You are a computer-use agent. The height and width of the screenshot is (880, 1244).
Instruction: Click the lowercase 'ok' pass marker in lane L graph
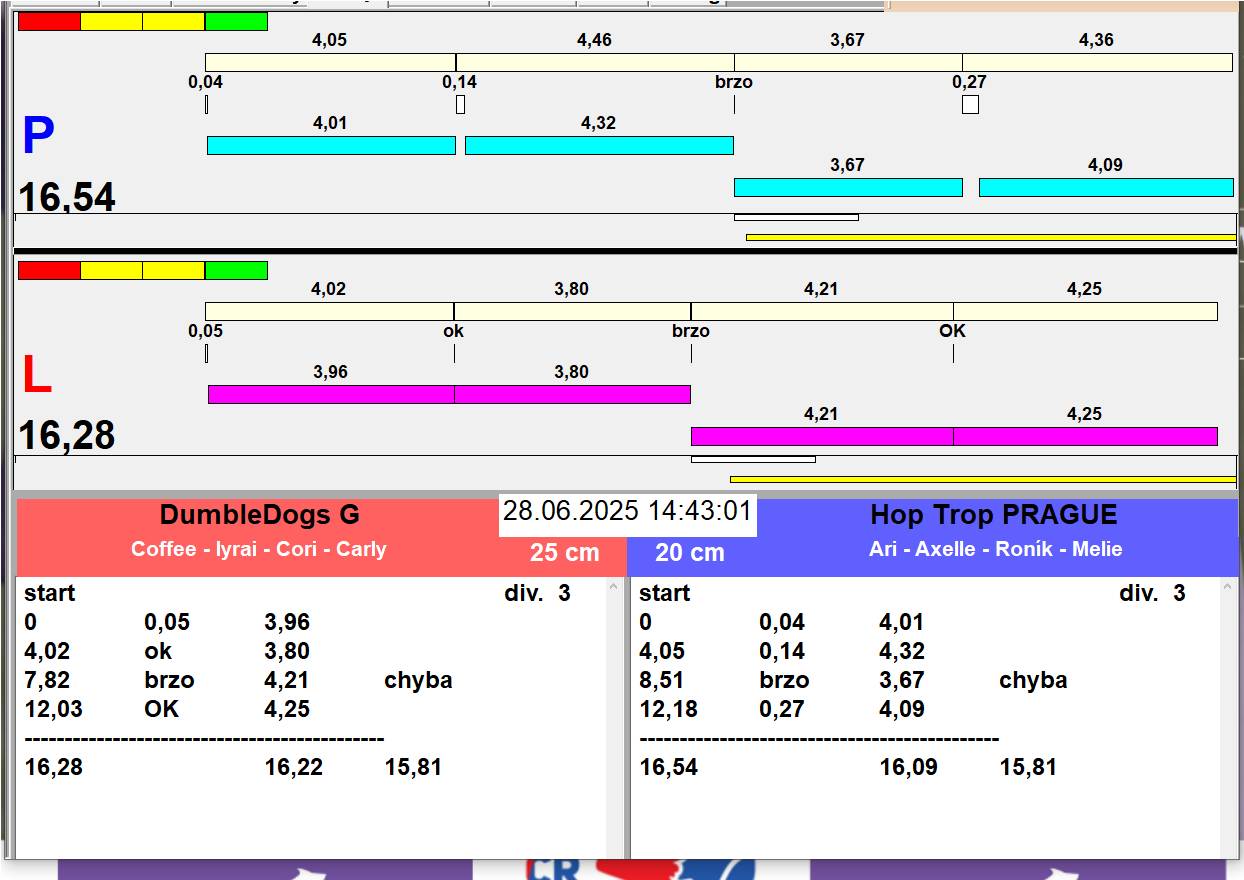coord(454,331)
